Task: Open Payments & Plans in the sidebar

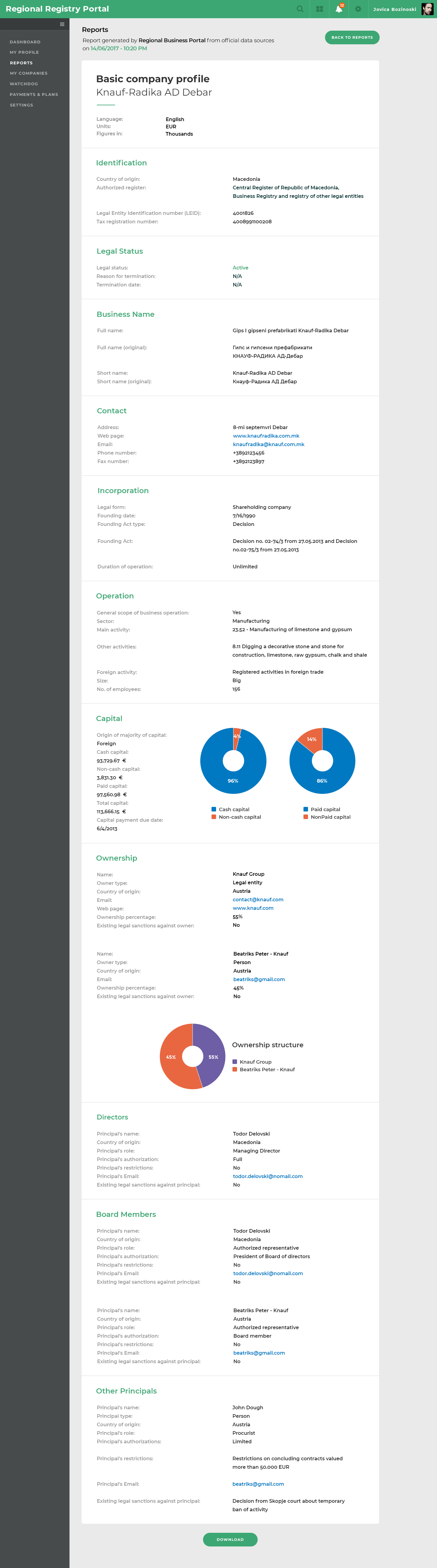Action: pos(34,94)
